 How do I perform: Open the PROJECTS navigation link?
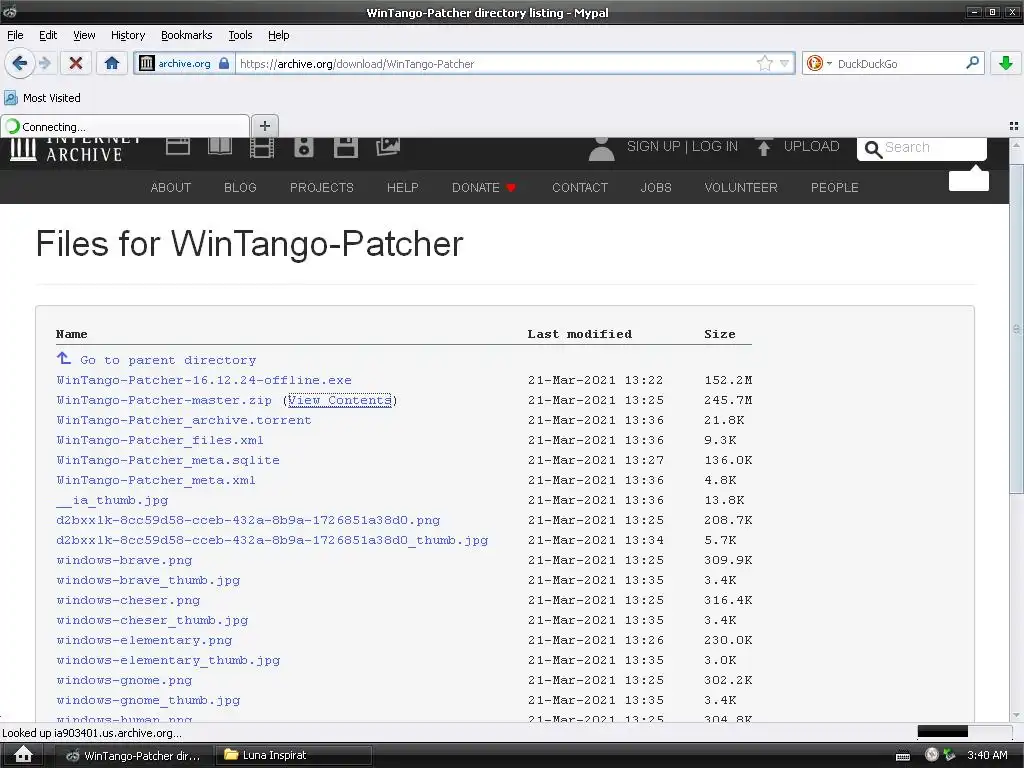[321, 187]
